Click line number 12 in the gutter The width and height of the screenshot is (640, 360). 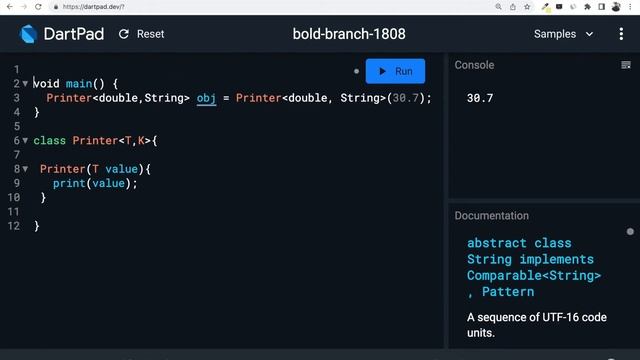pyautogui.click(x=13, y=226)
